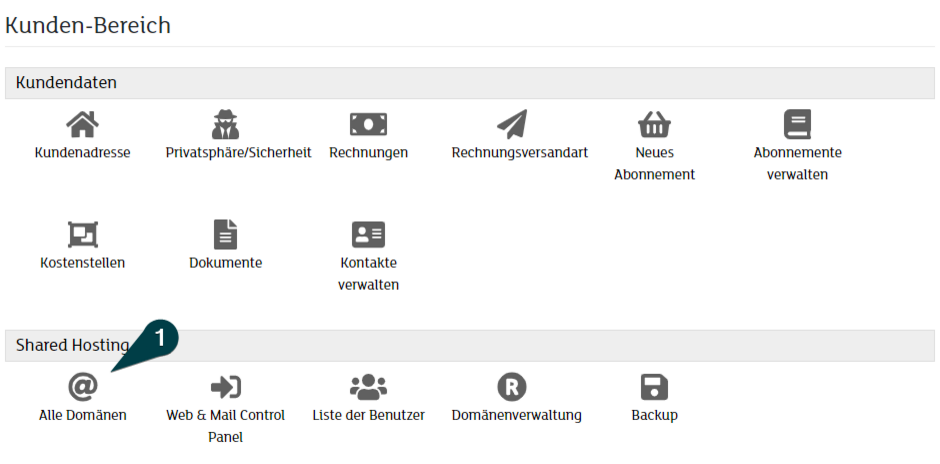940x464 pixels.
Task: Click the Alle Domänen text link
Action: 83,415
